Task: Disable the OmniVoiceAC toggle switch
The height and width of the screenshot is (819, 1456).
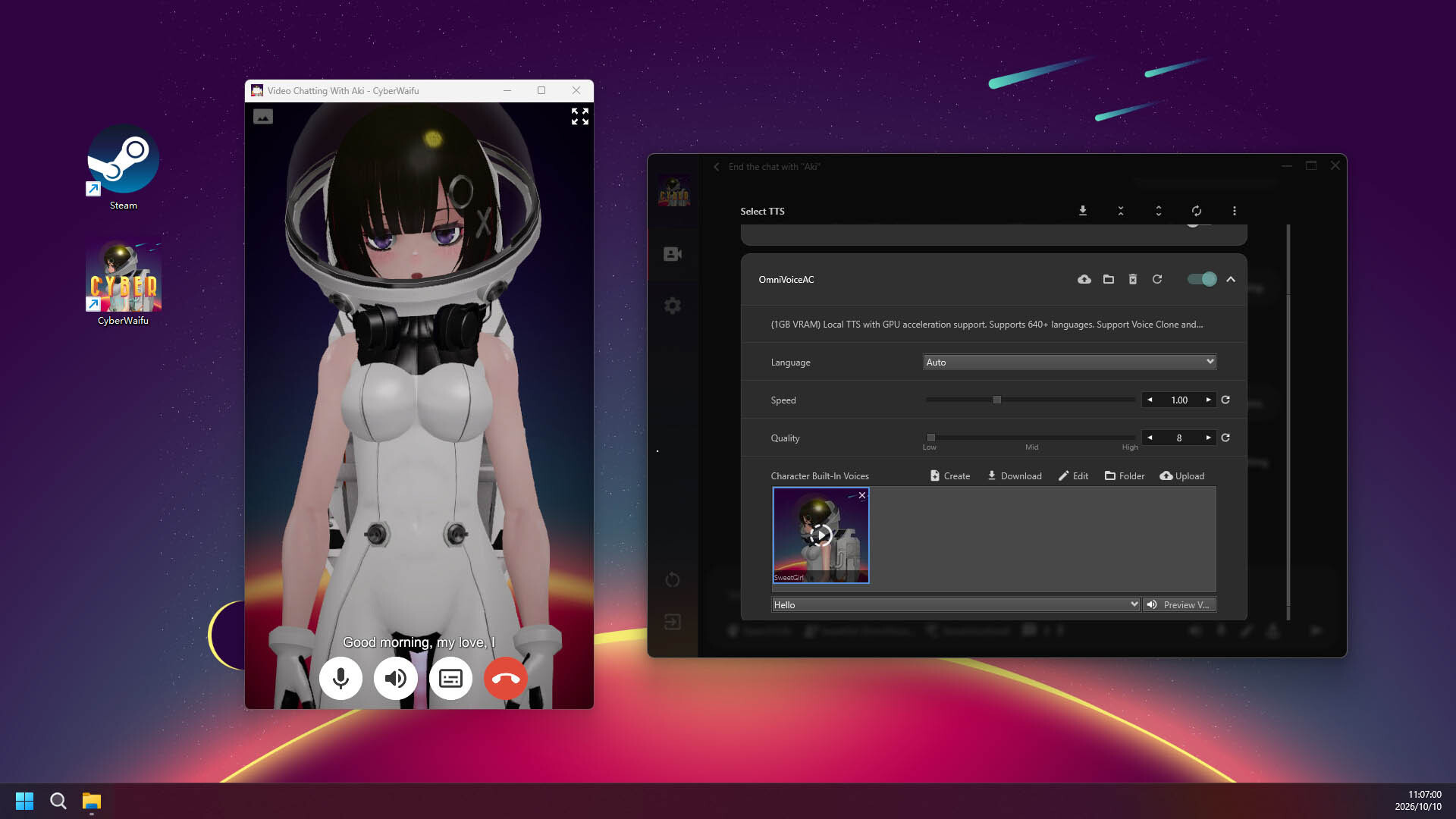Action: click(x=1202, y=279)
